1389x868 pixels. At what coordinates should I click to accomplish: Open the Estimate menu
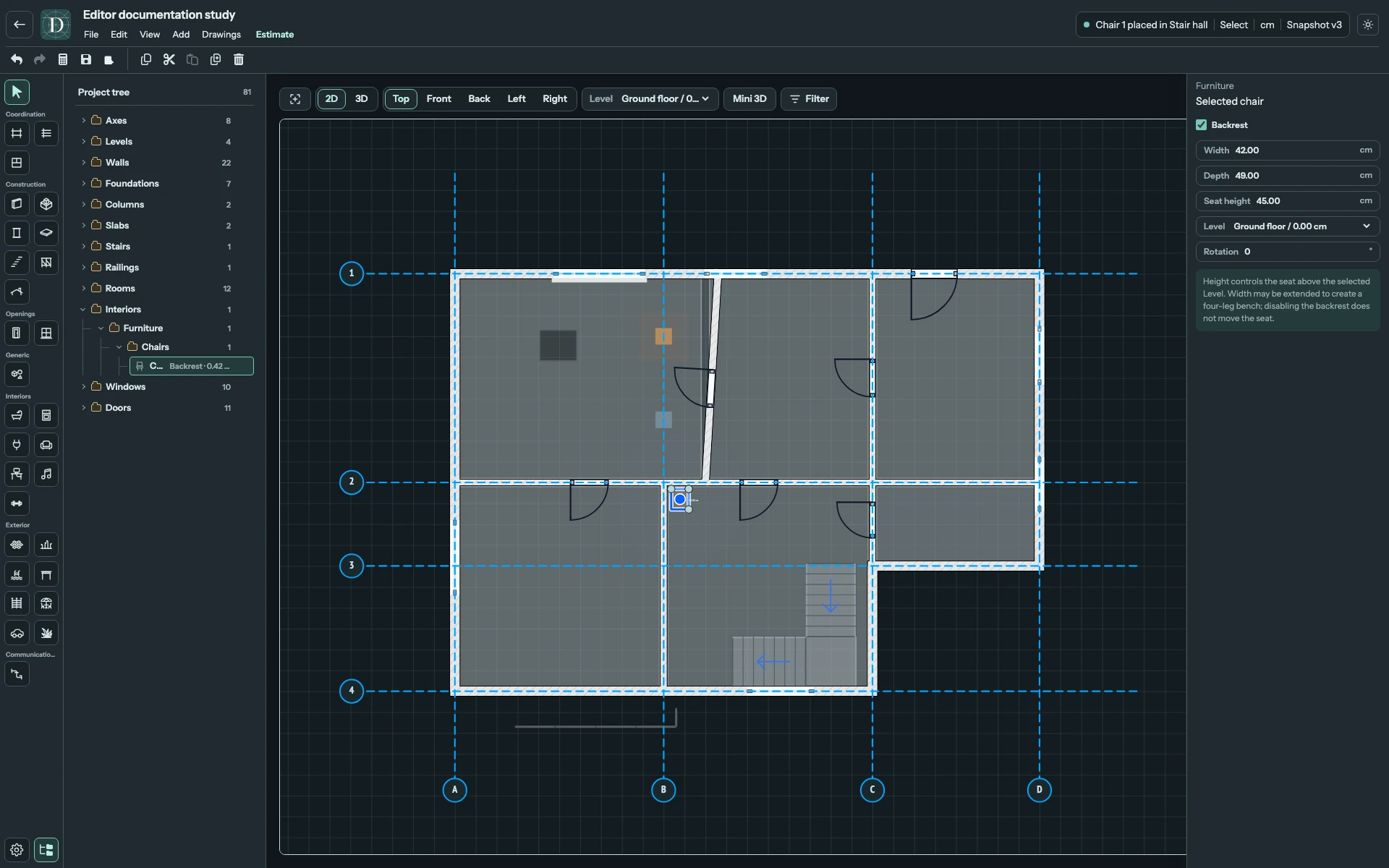click(x=275, y=35)
